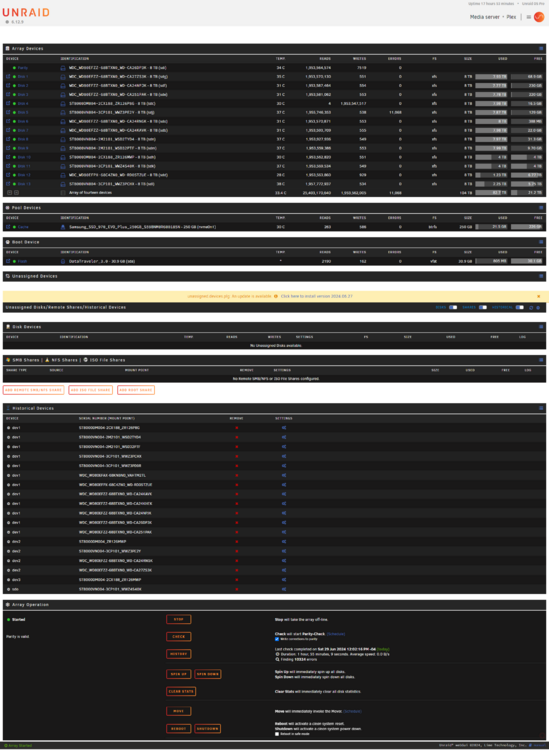Open the browse icon for Disk 4
The height and width of the screenshot is (750, 549).
pos(8,103)
